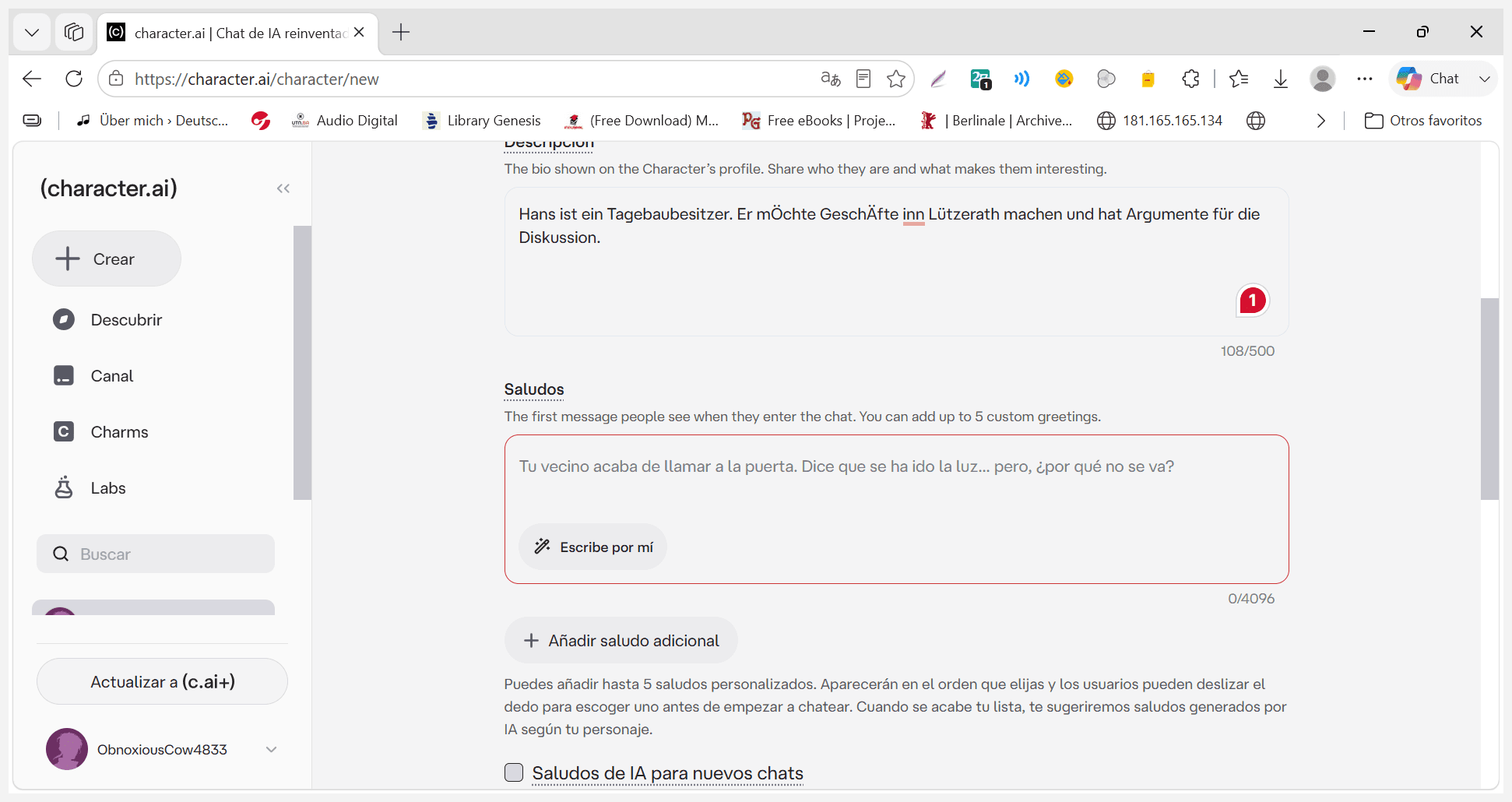Open the downloads icon in toolbar
Image resolution: width=1512 pixels, height=802 pixels.
(x=1281, y=79)
